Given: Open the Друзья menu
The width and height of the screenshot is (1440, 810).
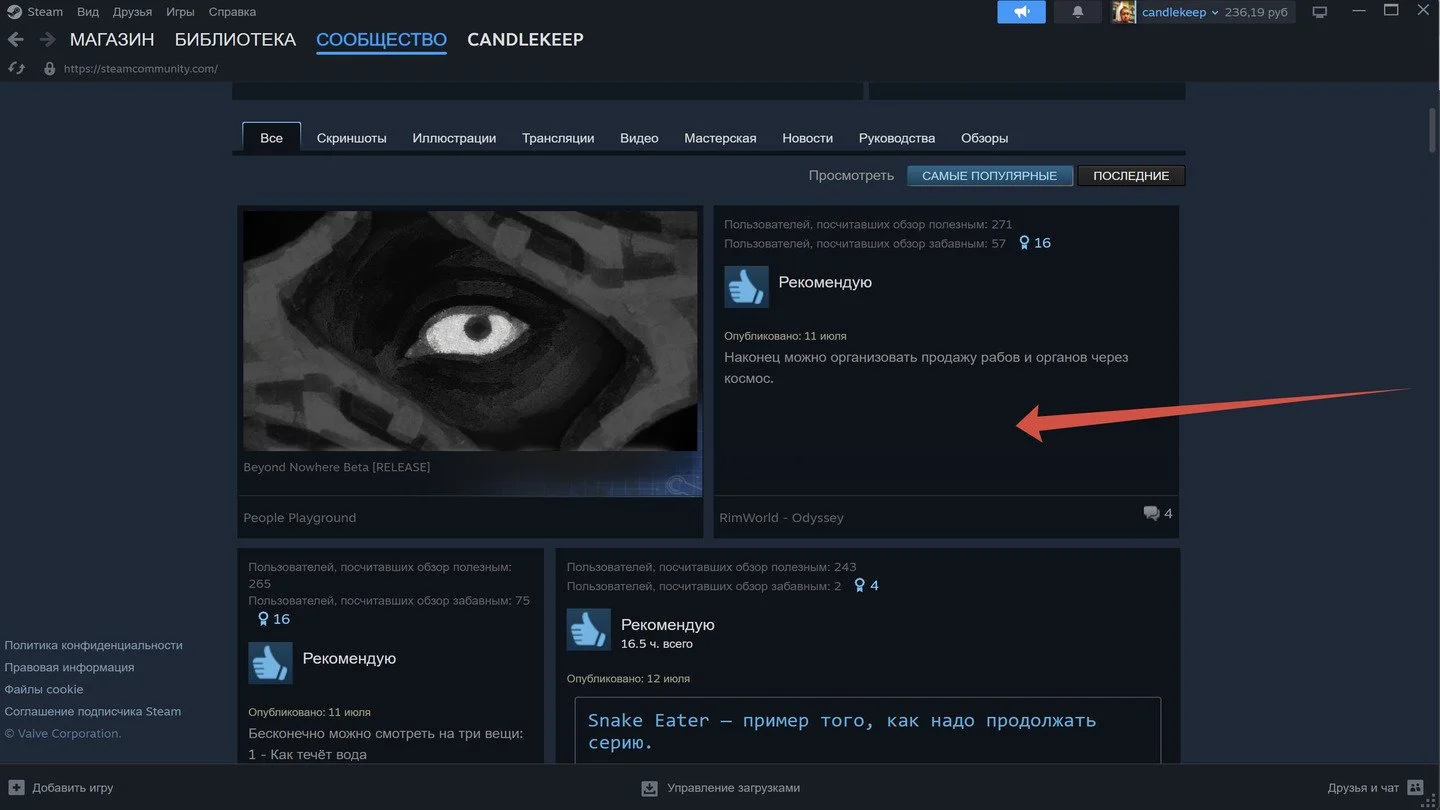Looking at the screenshot, I should [x=132, y=12].
